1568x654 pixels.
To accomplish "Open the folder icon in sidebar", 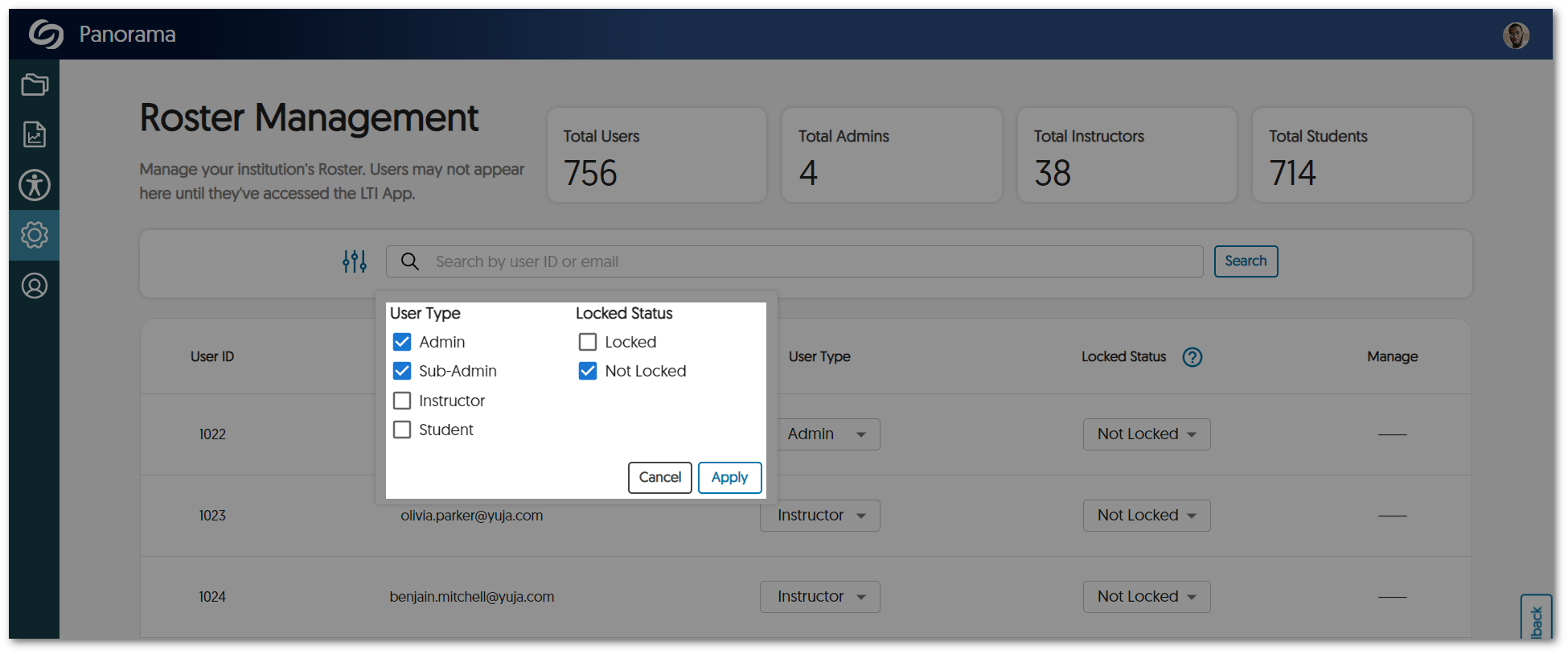I will 35,84.
